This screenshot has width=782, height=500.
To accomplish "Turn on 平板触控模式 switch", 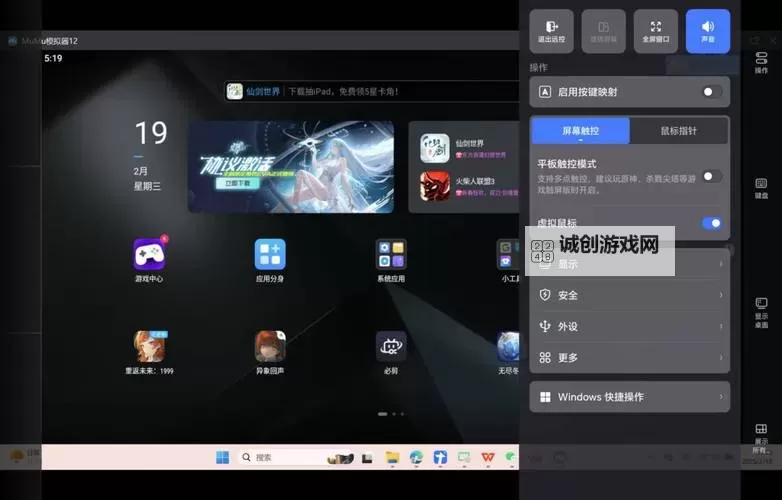I will (711, 176).
